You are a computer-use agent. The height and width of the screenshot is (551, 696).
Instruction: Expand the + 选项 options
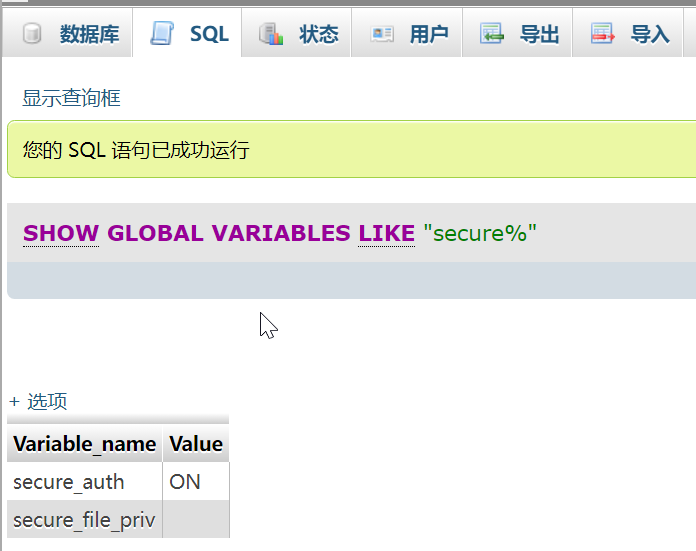38,401
